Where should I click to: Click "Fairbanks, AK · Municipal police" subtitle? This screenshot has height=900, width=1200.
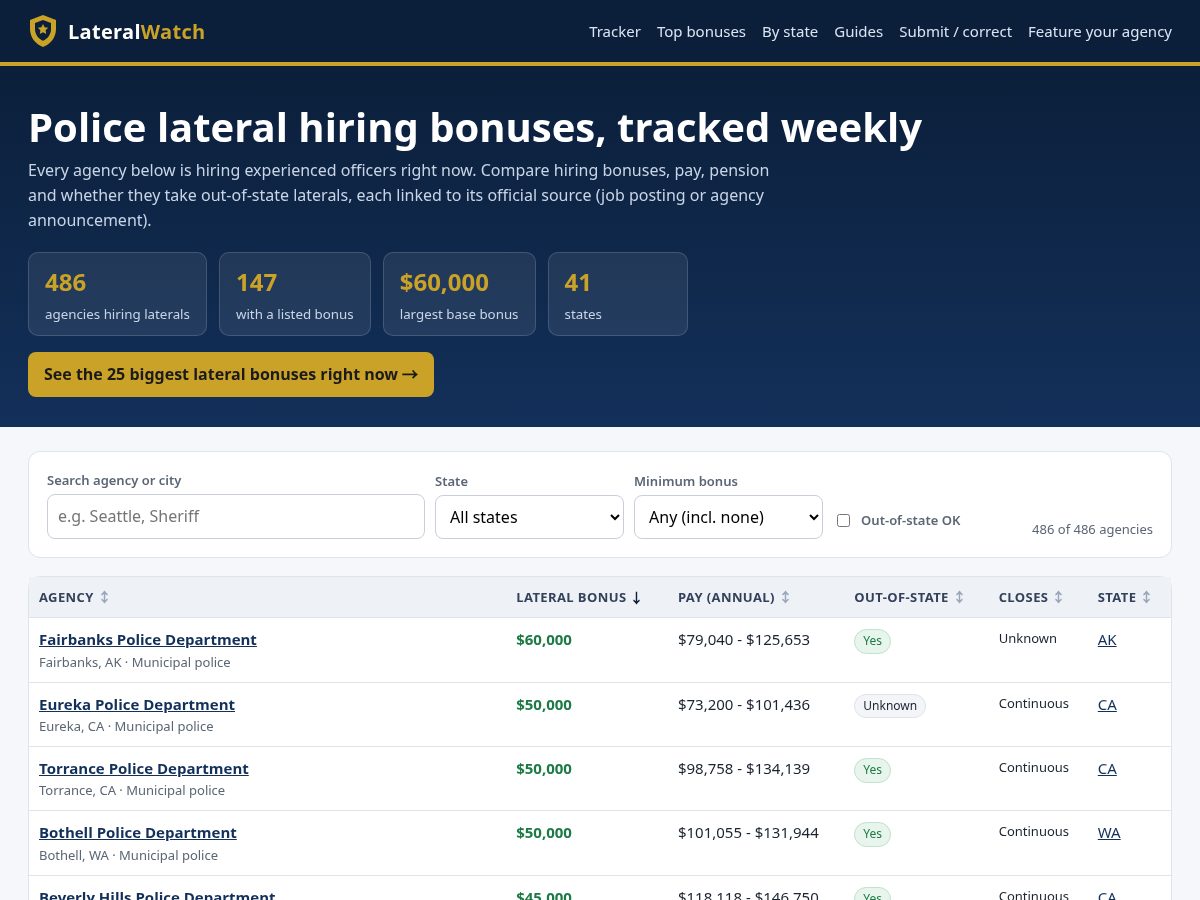click(135, 662)
